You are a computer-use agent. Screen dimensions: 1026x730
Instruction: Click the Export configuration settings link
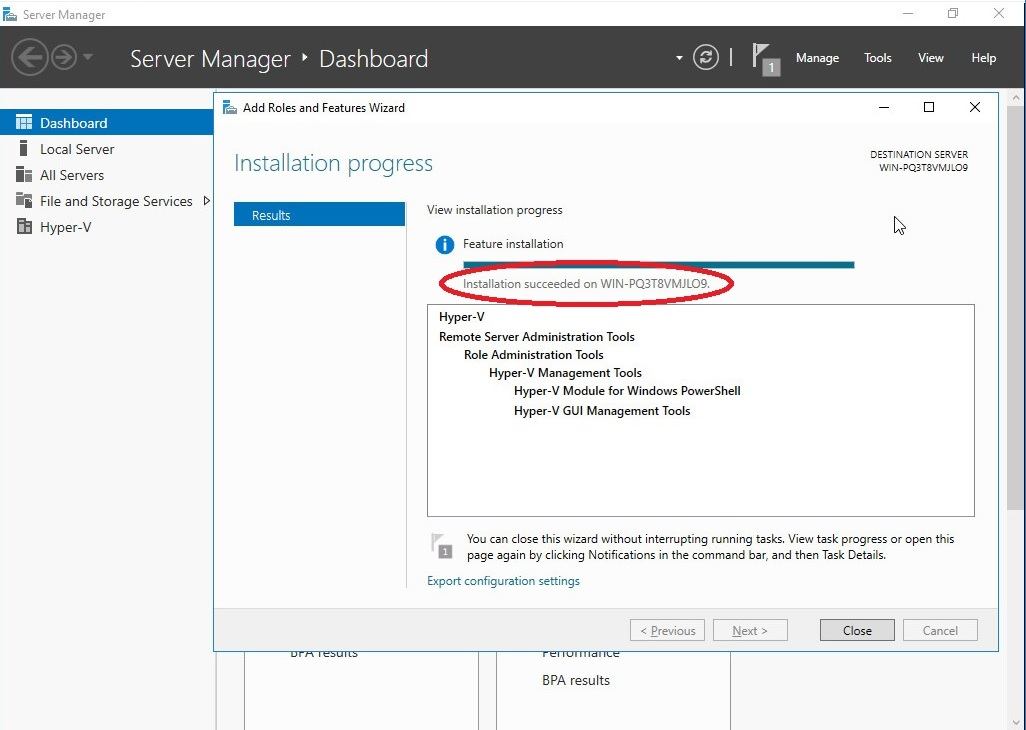[x=503, y=581]
